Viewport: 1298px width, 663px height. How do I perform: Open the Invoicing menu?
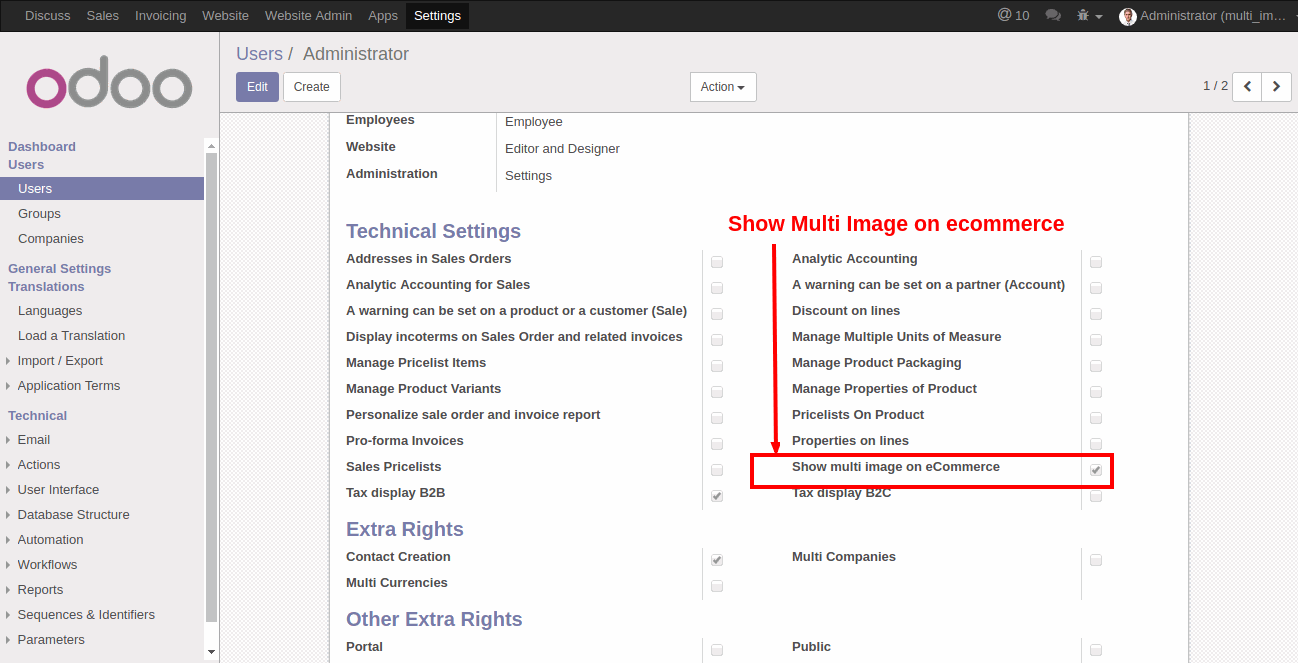[x=160, y=16]
